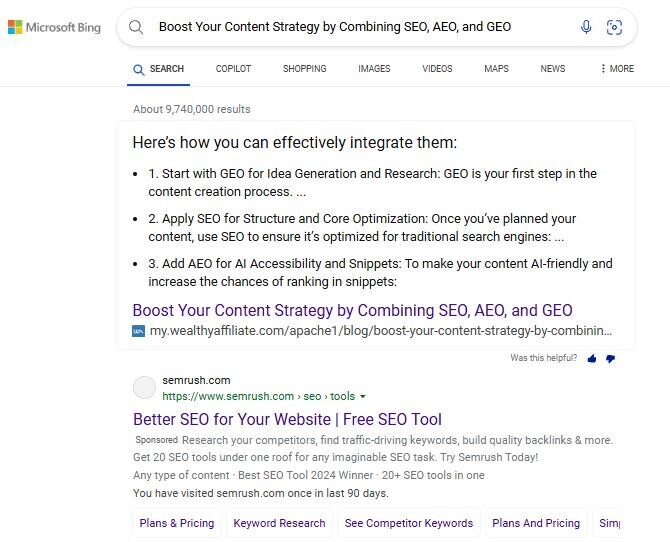
Task: Switch to the Shopping tab
Action: (304, 69)
